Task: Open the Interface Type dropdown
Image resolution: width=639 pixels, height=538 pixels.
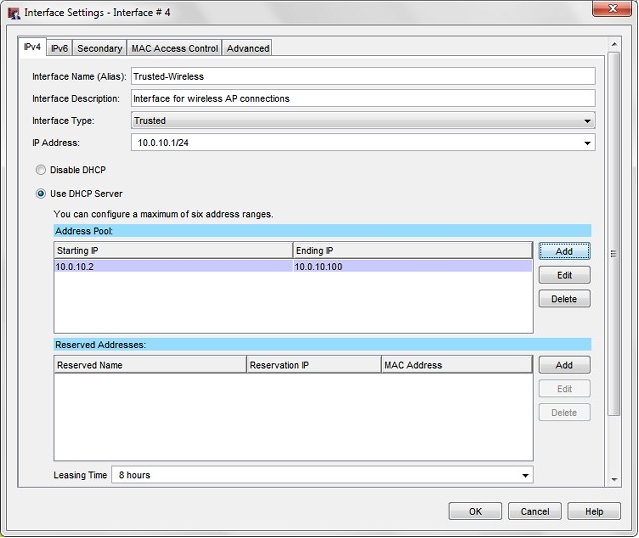Action: point(363,121)
